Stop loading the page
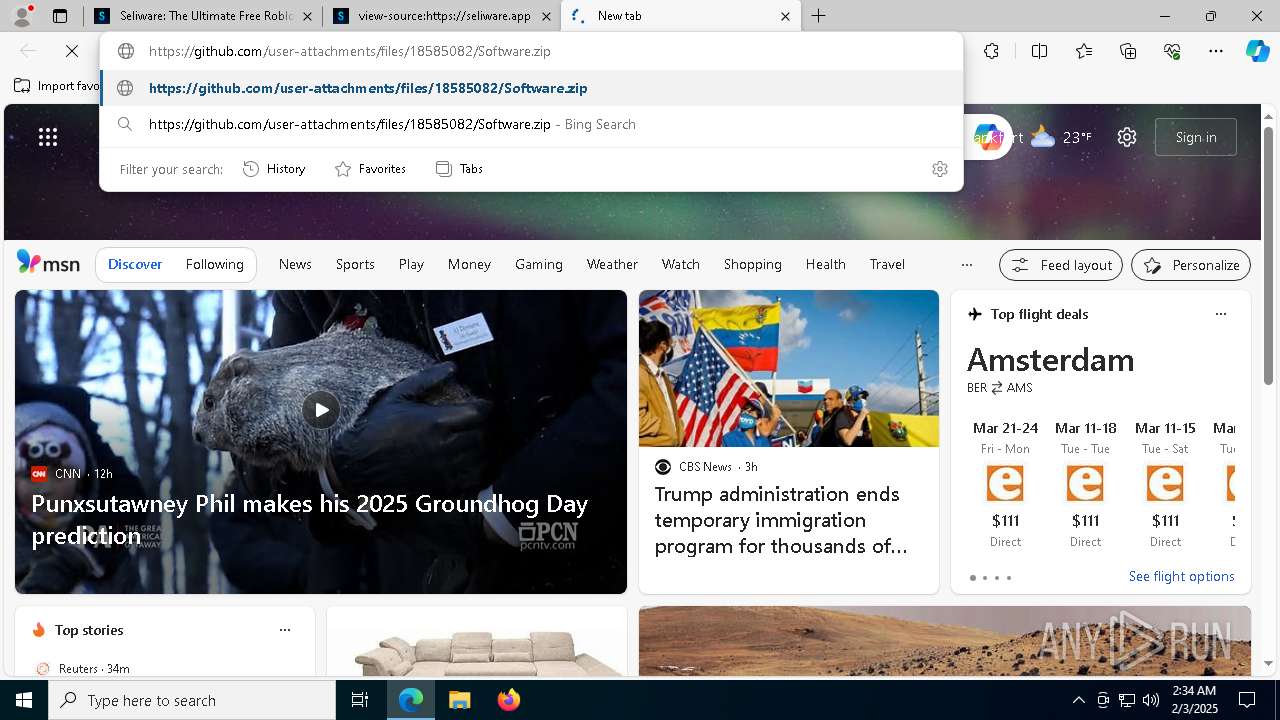 [x=72, y=51]
